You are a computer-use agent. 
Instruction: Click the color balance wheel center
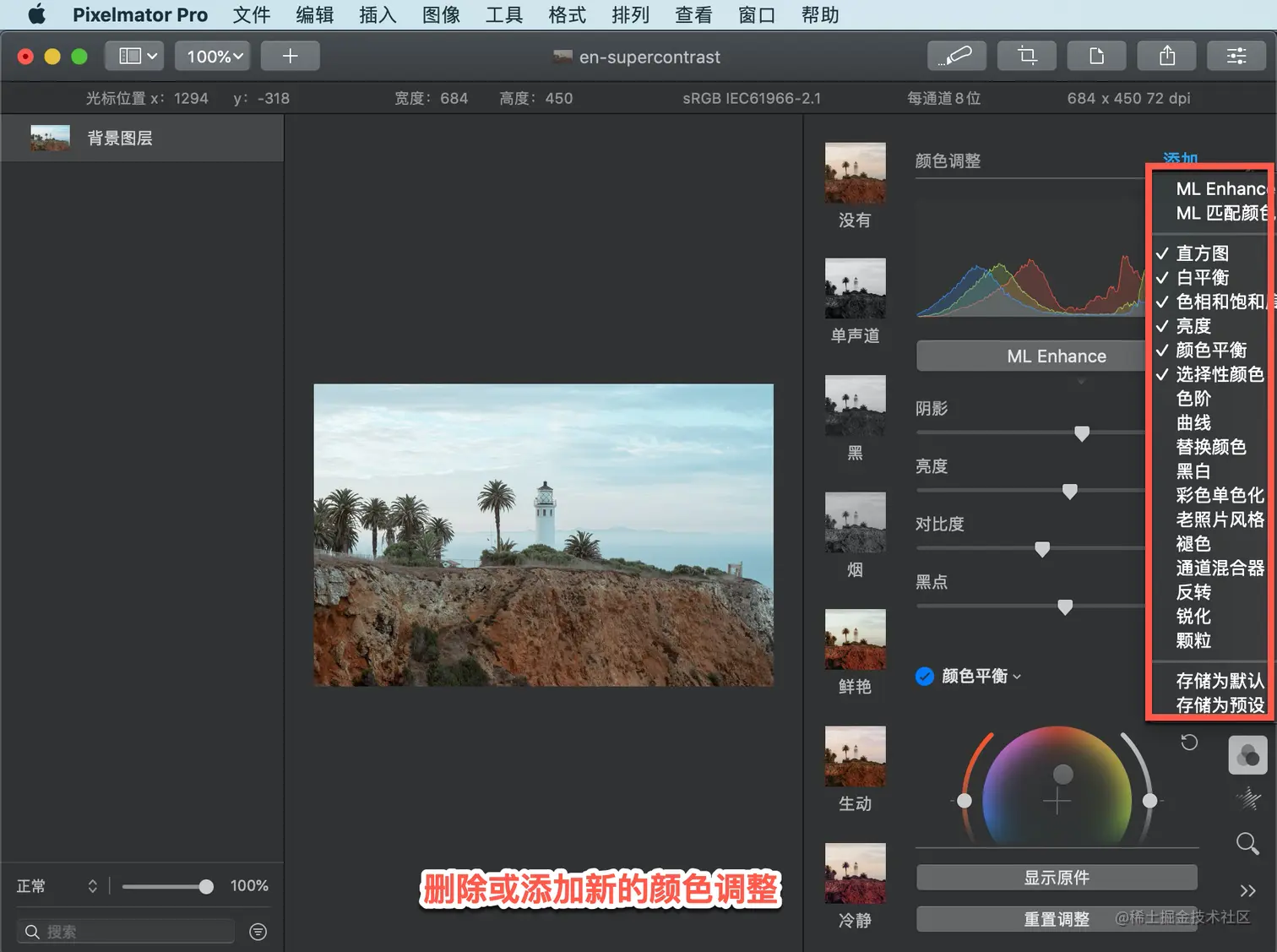tap(1057, 802)
